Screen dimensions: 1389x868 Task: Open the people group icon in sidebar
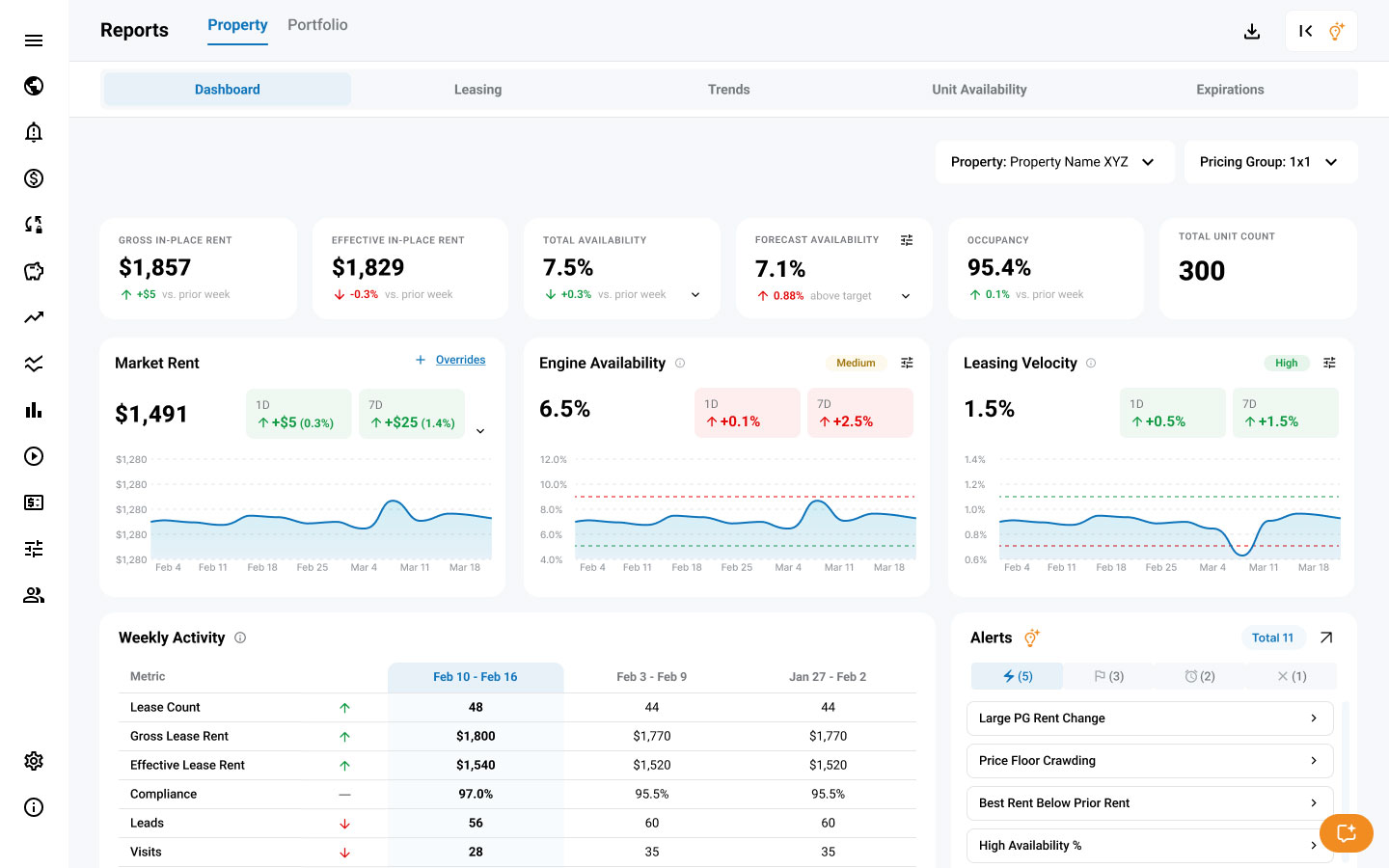34,595
